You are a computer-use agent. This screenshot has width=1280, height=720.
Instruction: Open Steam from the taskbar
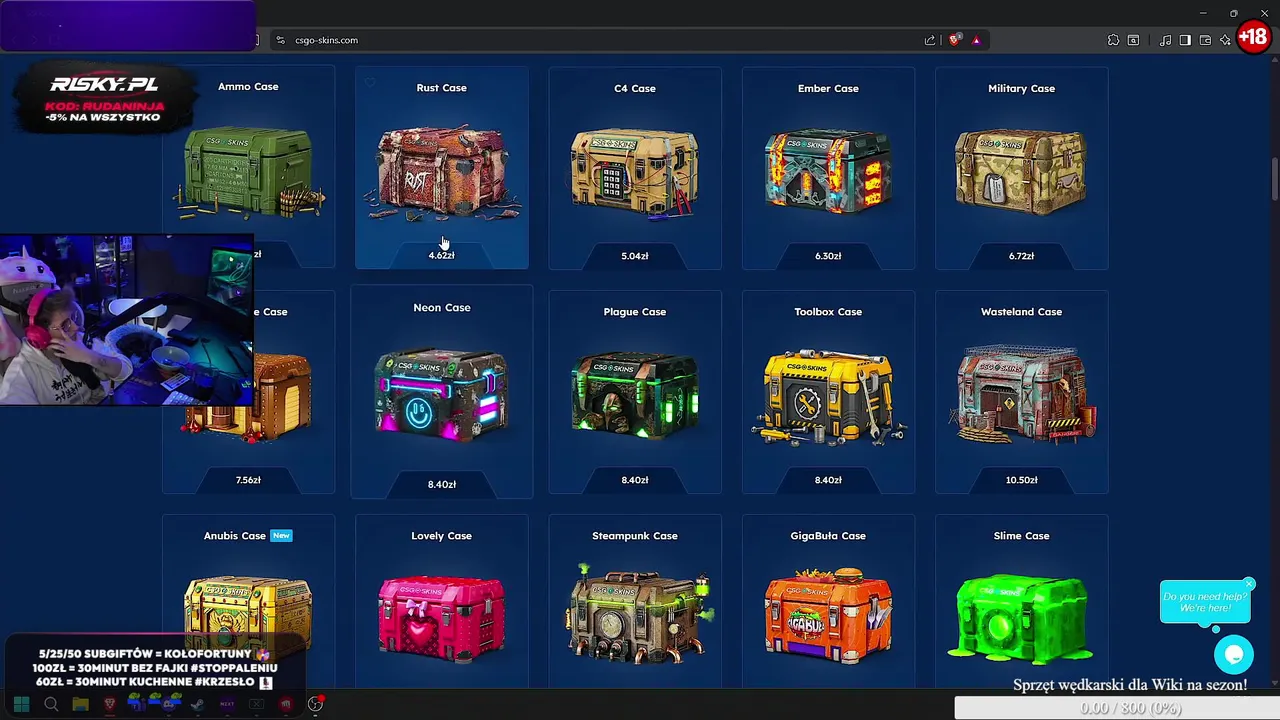tap(198, 704)
